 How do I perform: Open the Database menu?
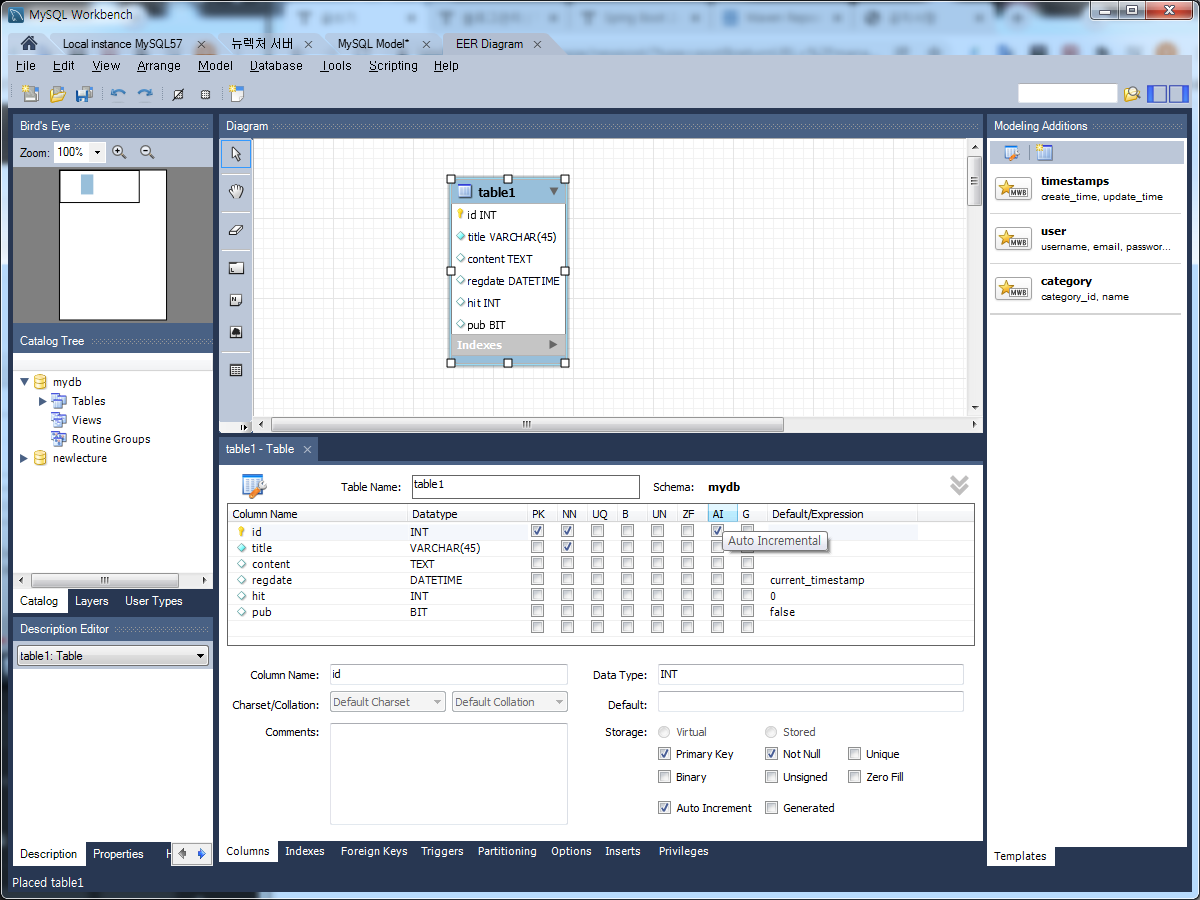(x=276, y=66)
